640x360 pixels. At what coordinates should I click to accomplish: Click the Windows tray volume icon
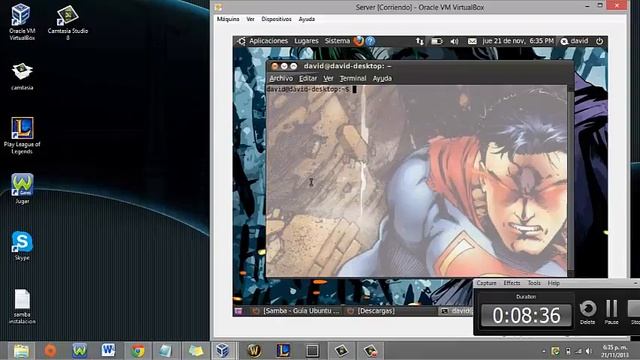coord(588,351)
